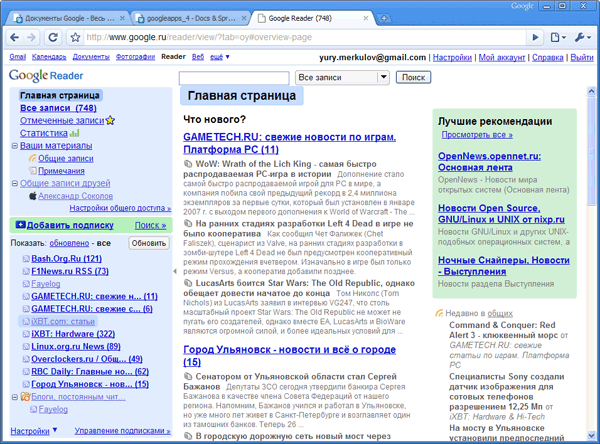Open the Главная страница sidebar item
Viewport: 600px width, 444px height.
[60, 95]
